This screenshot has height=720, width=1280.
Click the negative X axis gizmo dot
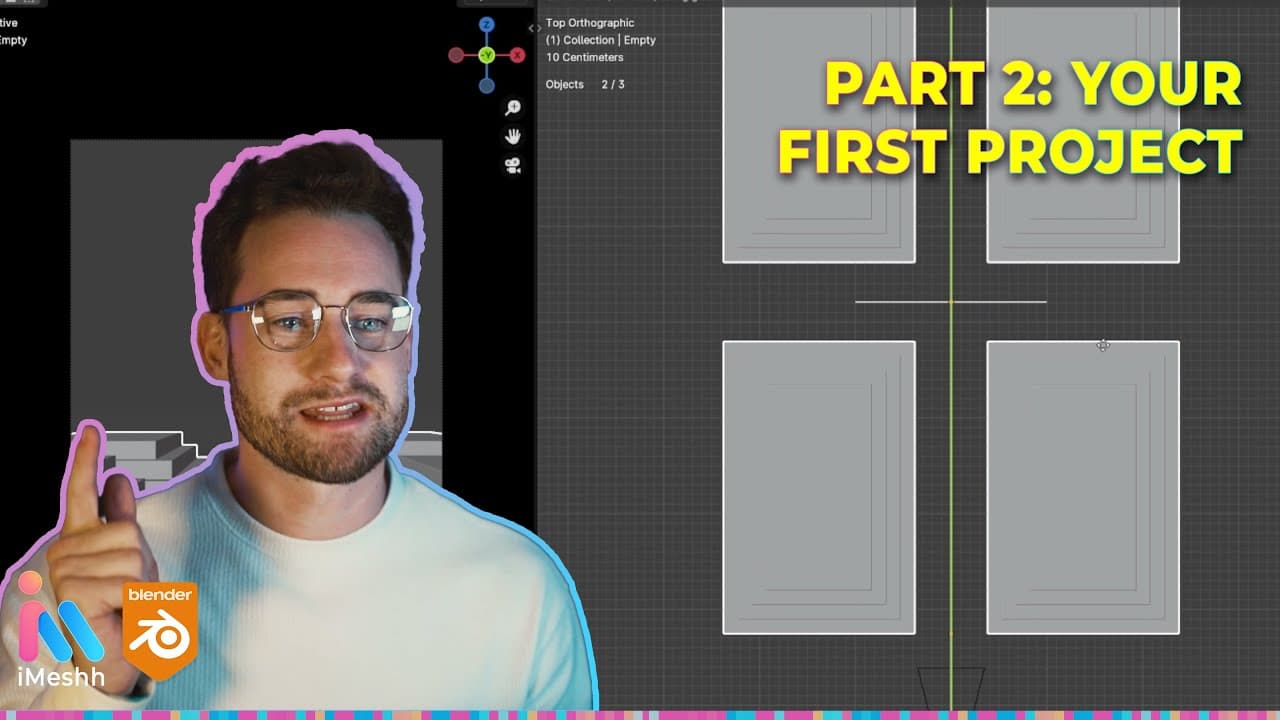click(456, 55)
